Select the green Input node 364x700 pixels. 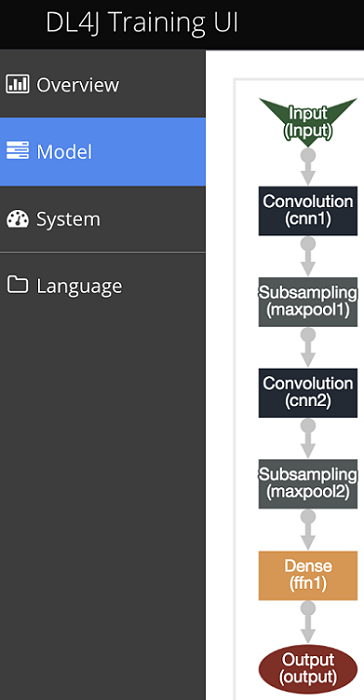tap(308, 121)
